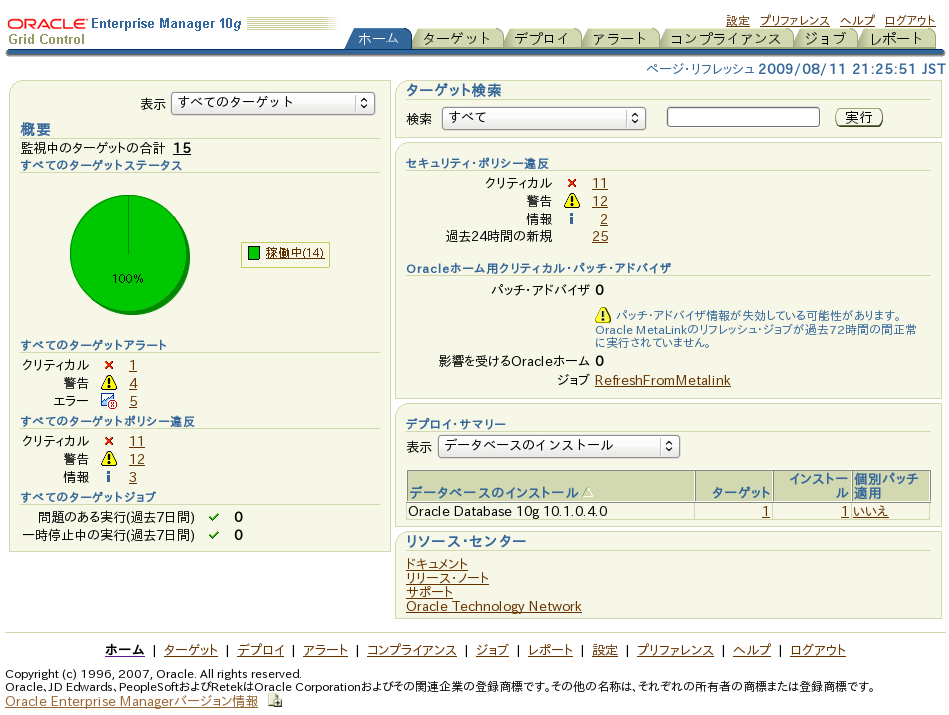Open Oracle Enterprise Managerバージョン情報 link
The height and width of the screenshot is (715, 949).
point(132,701)
